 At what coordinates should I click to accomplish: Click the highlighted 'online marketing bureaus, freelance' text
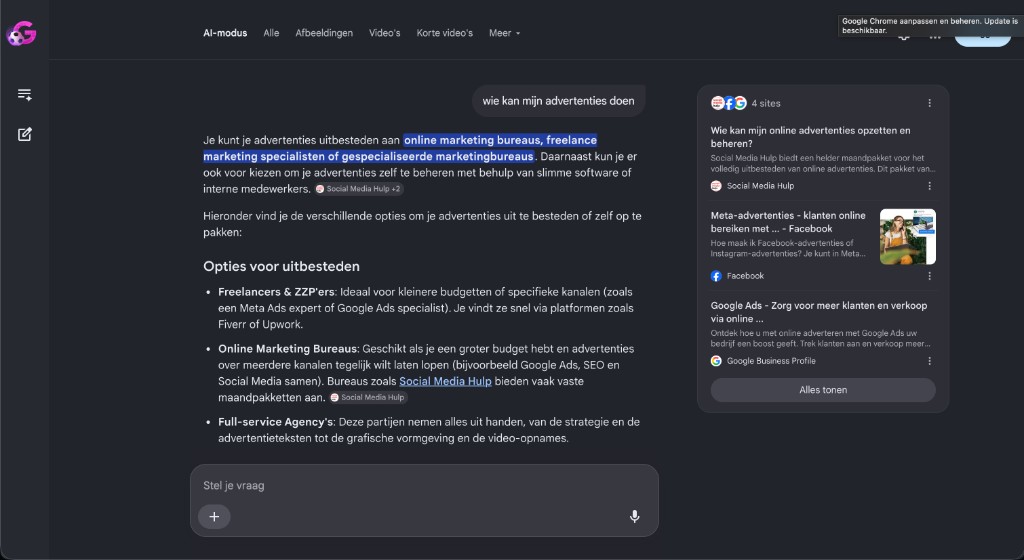[500, 140]
